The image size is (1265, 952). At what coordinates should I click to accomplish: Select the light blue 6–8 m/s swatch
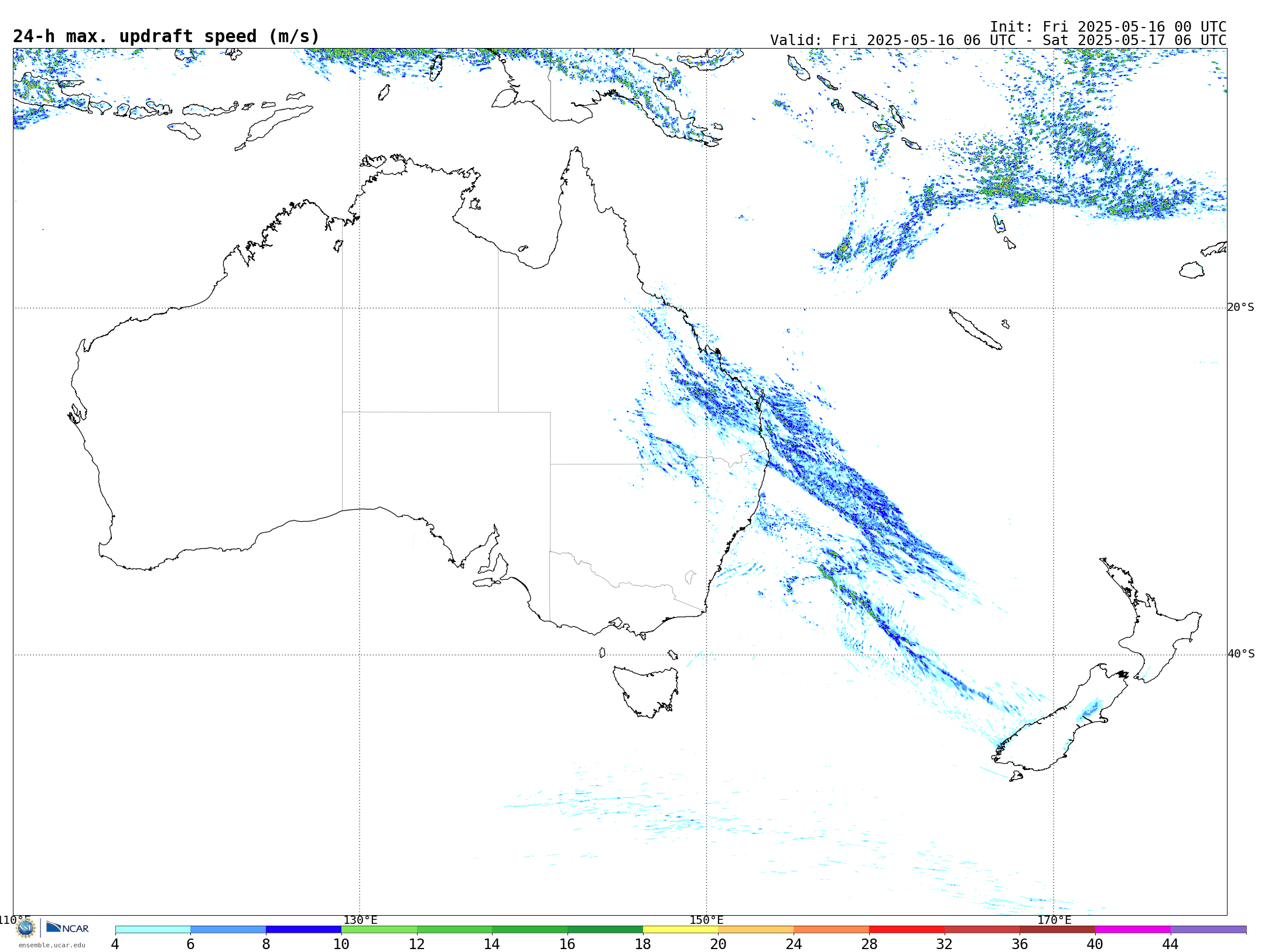pos(228,930)
